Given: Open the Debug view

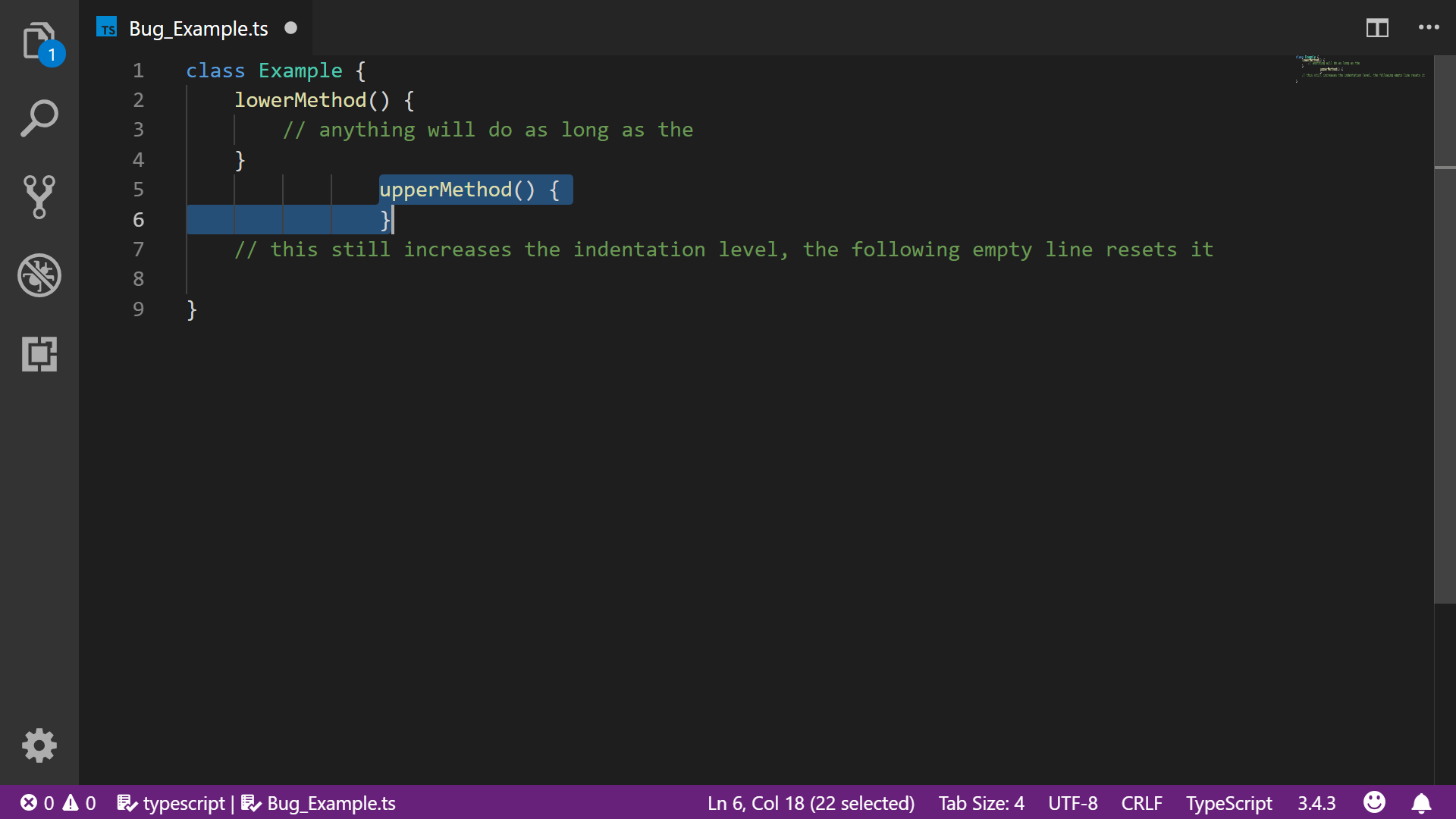Looking at the screenshot, I should (39, 275).
